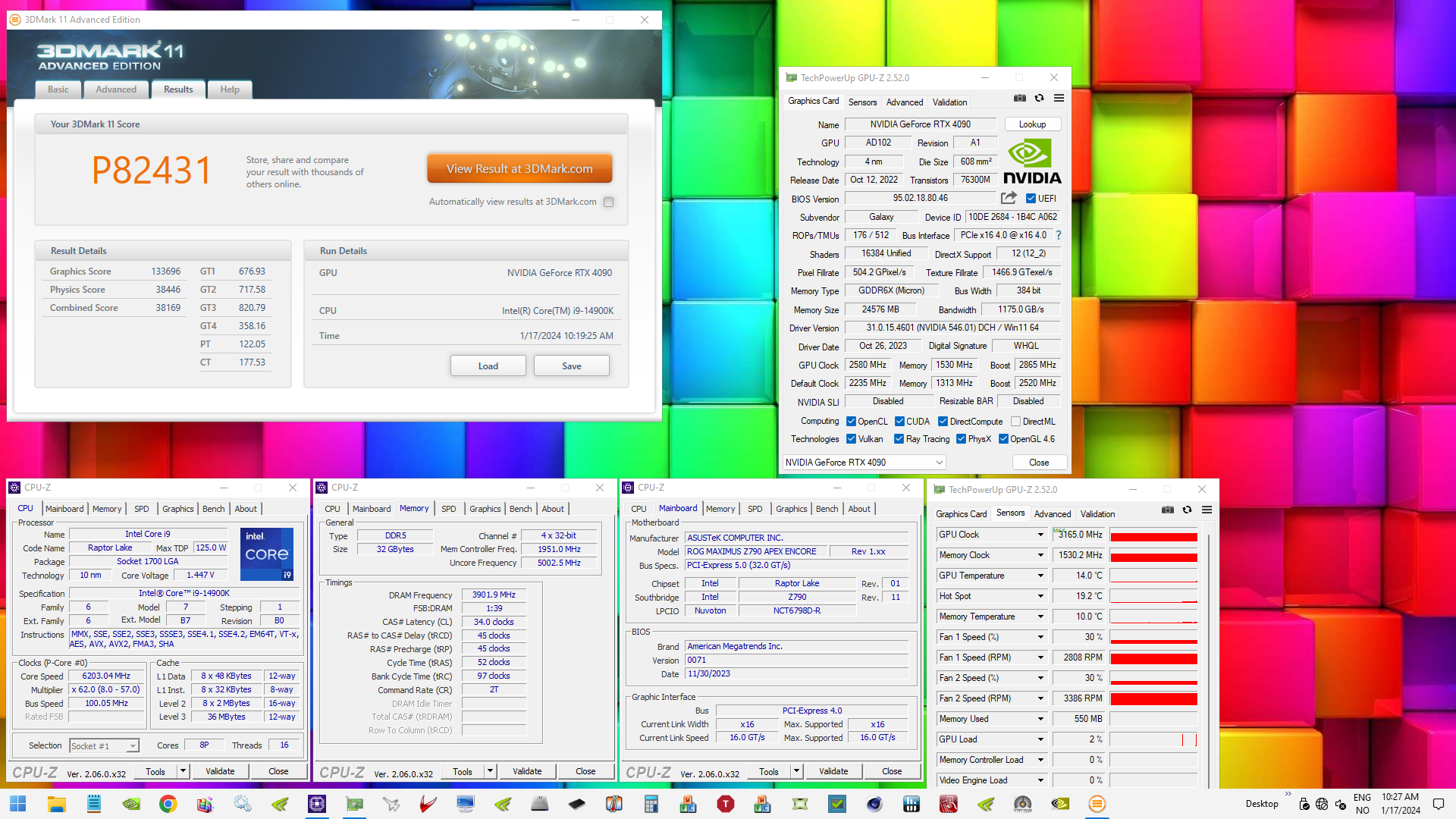Open Validation tab in GPU-Z Graphics Card window
This screenshot has height=819, width=1456.
[x=949, y=102]
